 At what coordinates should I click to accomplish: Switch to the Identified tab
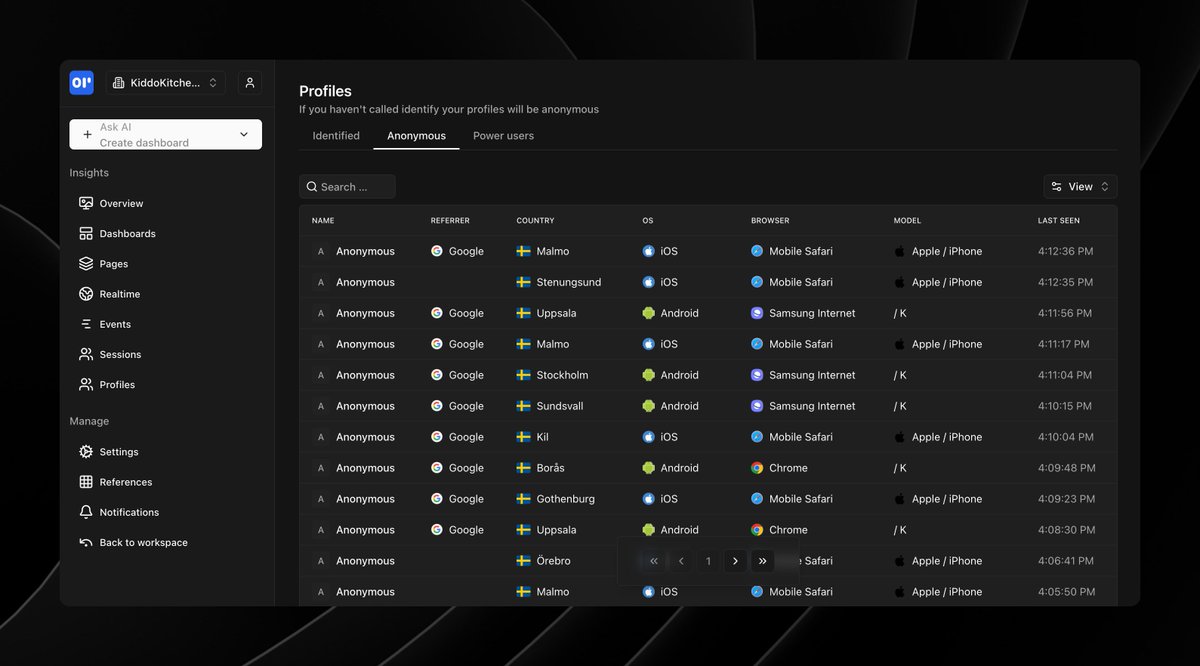336,136
